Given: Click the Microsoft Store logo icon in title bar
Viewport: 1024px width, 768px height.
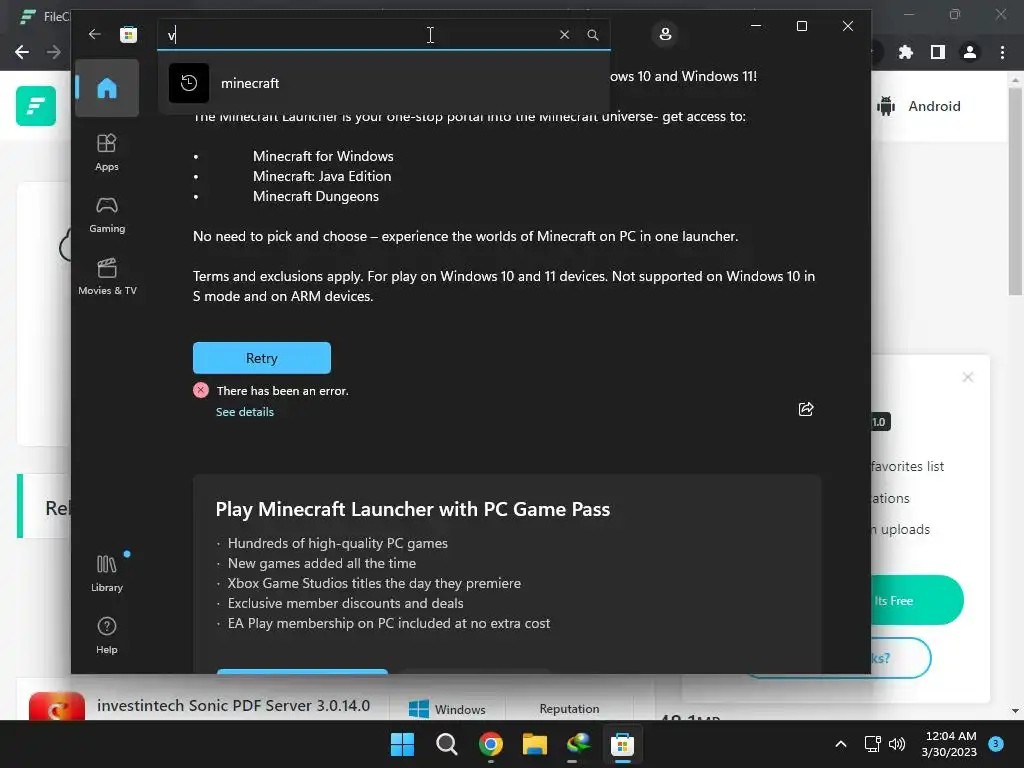Looking at the screenshot, I should pos(129,35).
